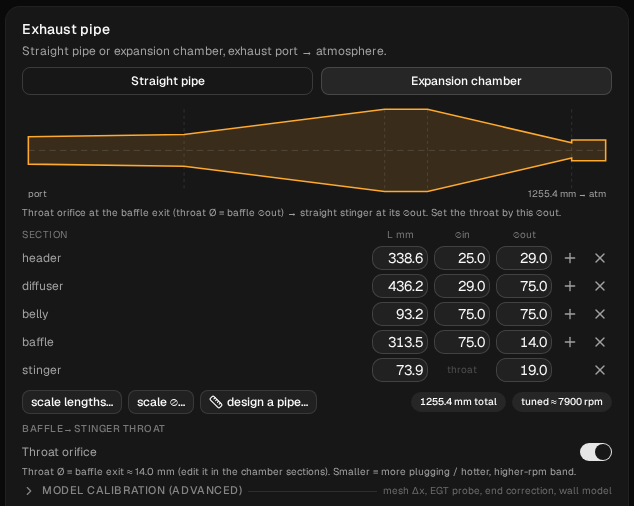The image size is (634, 506).
Task: Edit the belly length field 93.2
Action: point(400,314)
